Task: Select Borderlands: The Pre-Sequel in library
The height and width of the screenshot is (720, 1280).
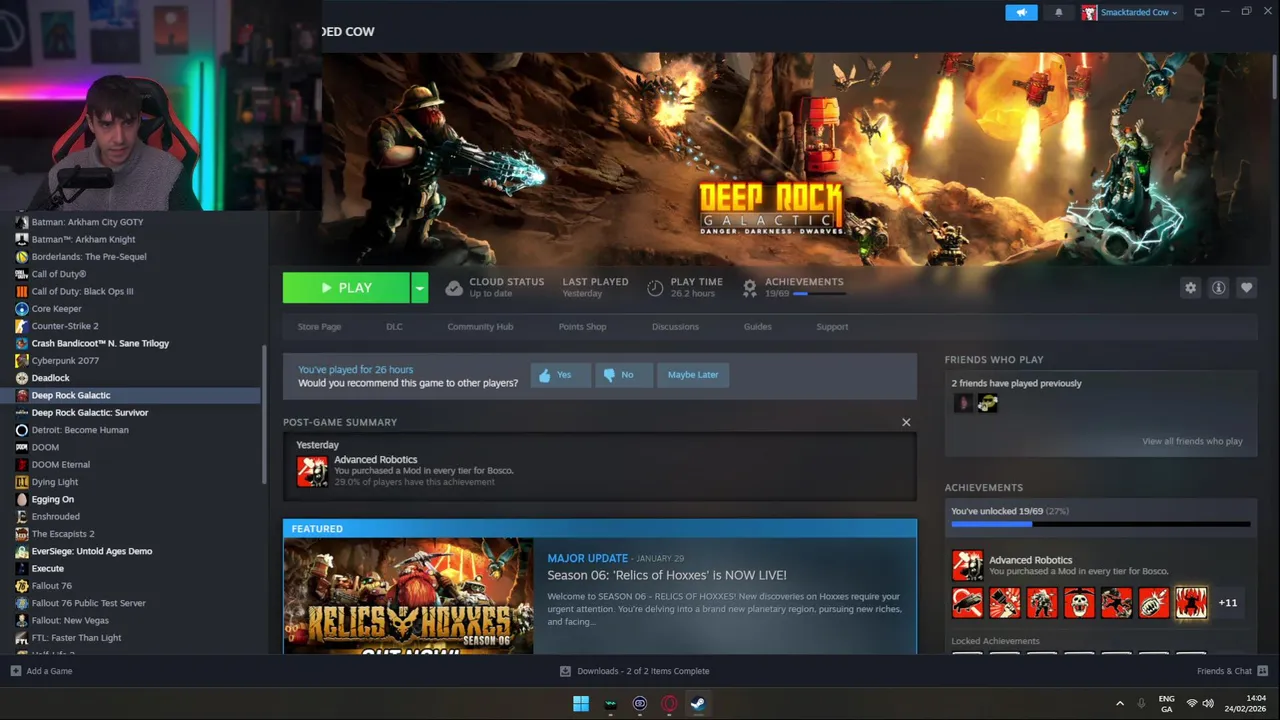Action: coord(88,257)
